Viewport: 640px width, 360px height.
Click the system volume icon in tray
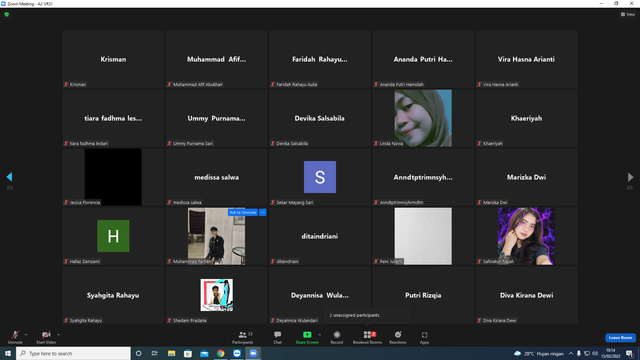595,353
